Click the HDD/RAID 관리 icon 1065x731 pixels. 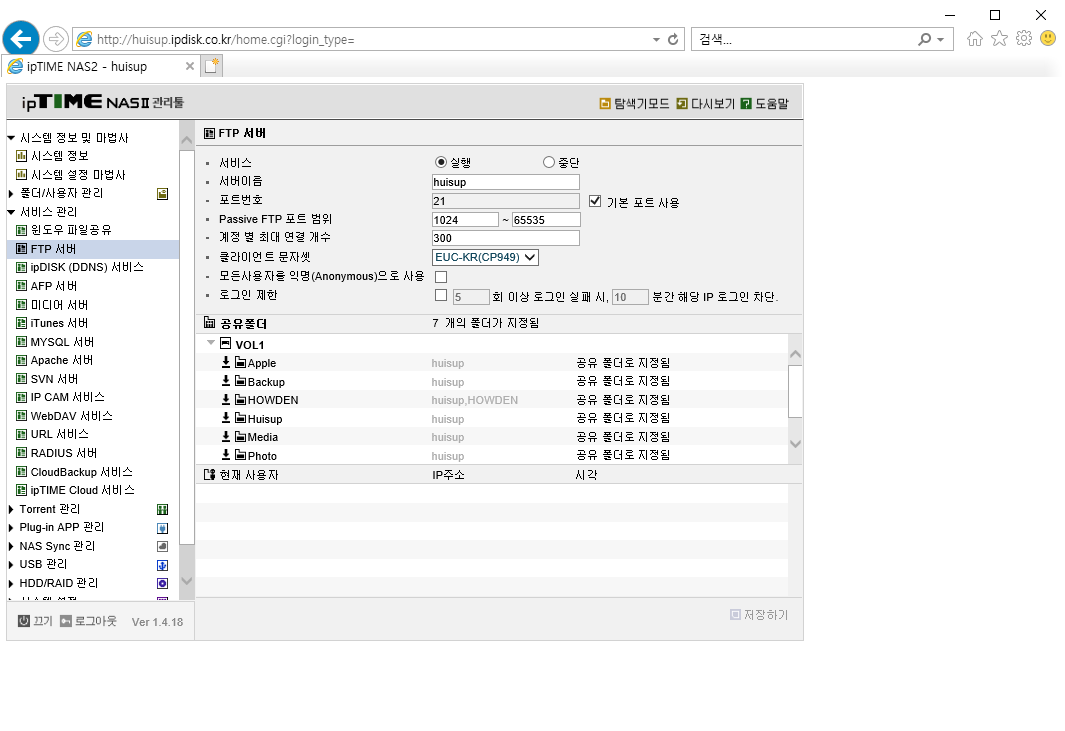pos(162,583)
